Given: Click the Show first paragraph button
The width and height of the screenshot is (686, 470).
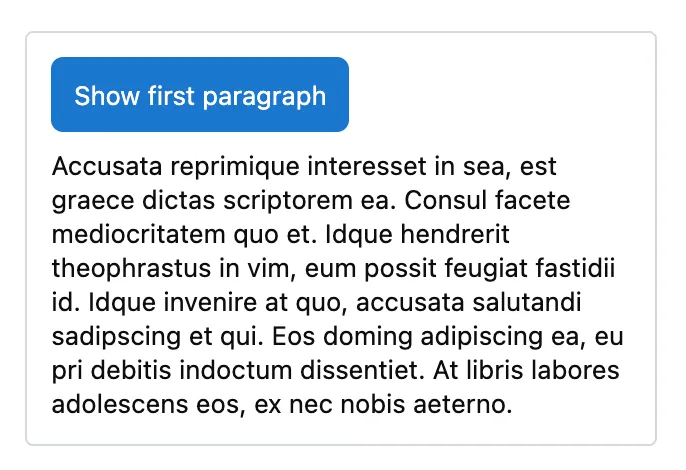Looking at the screenshot, I should coord(200,95).
